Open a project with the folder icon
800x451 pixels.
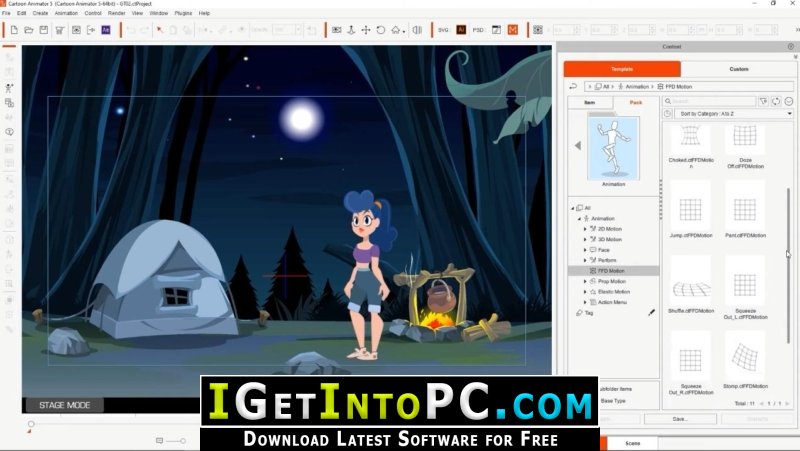click(29, 30)
